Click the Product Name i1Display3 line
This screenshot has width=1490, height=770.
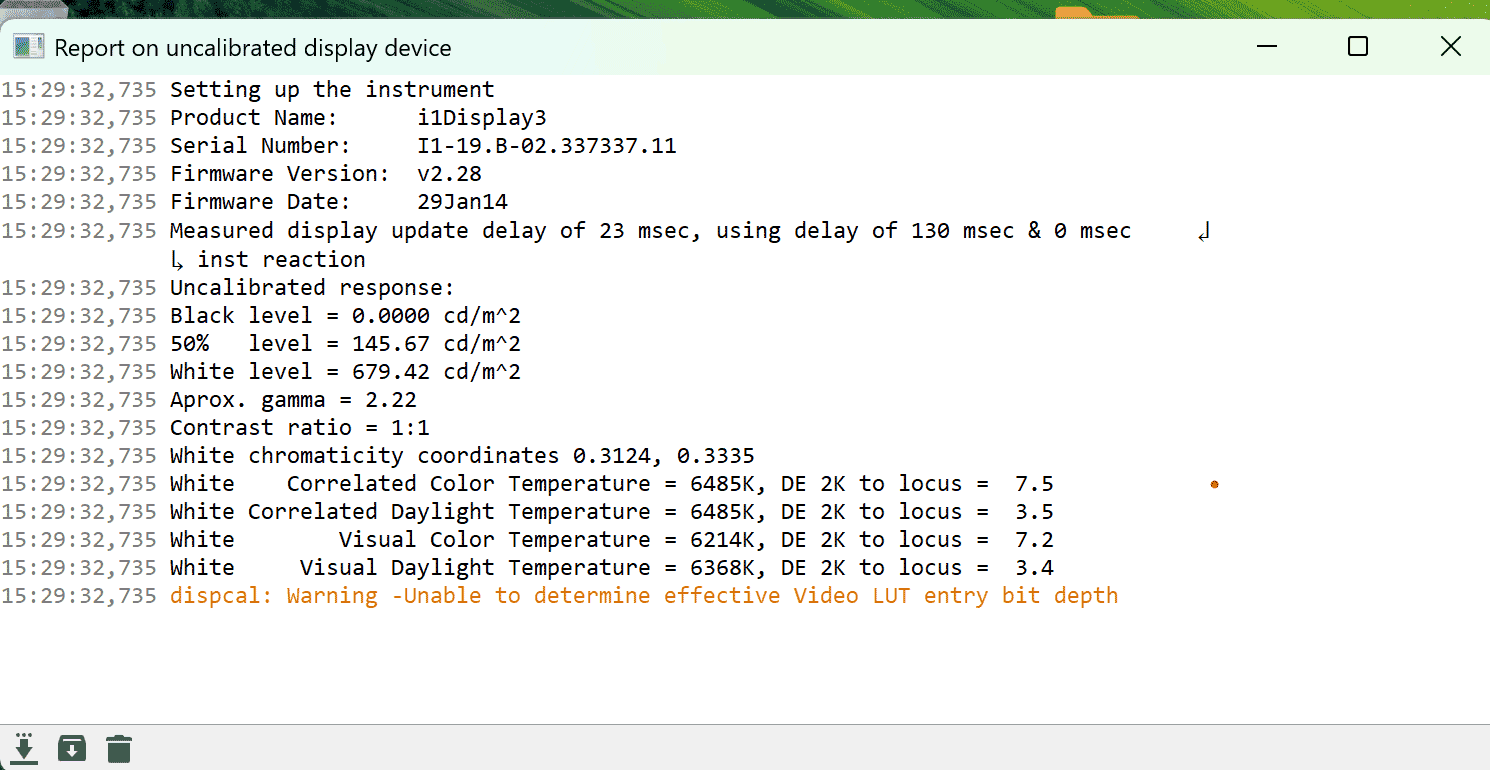tap(358, 118)
